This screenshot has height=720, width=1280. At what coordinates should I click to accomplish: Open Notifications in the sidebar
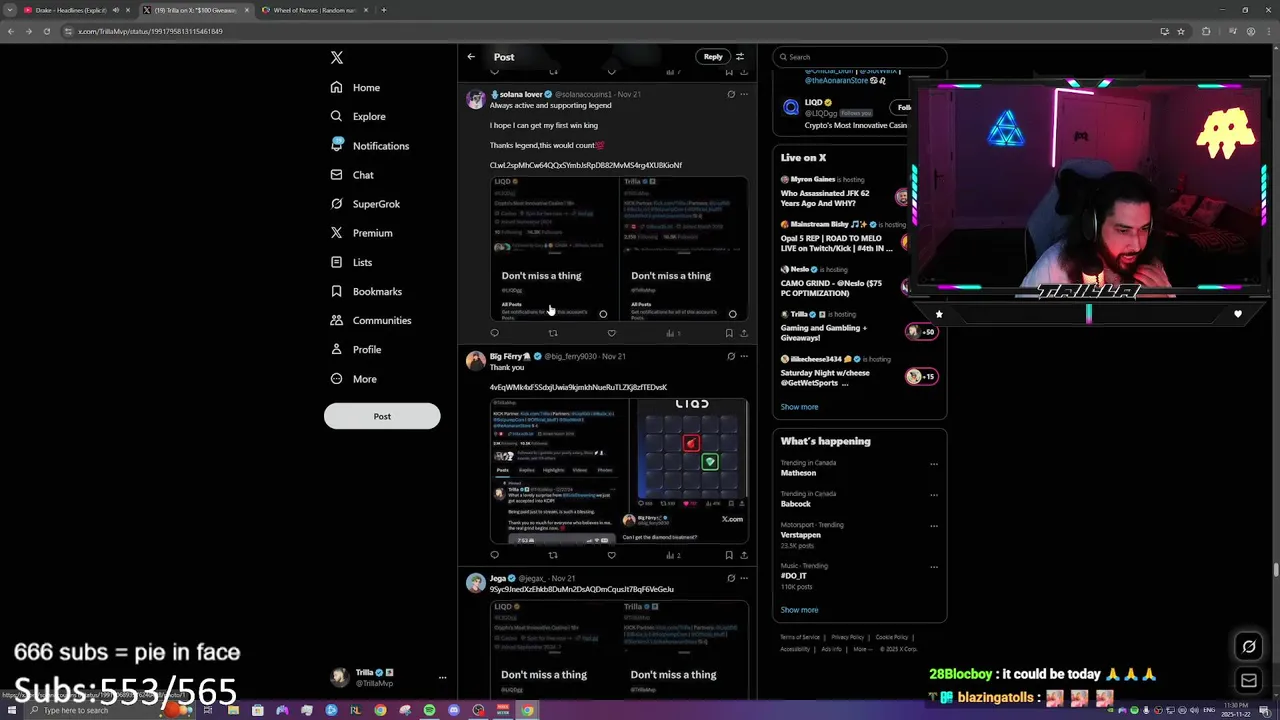[x=369, y=145]
